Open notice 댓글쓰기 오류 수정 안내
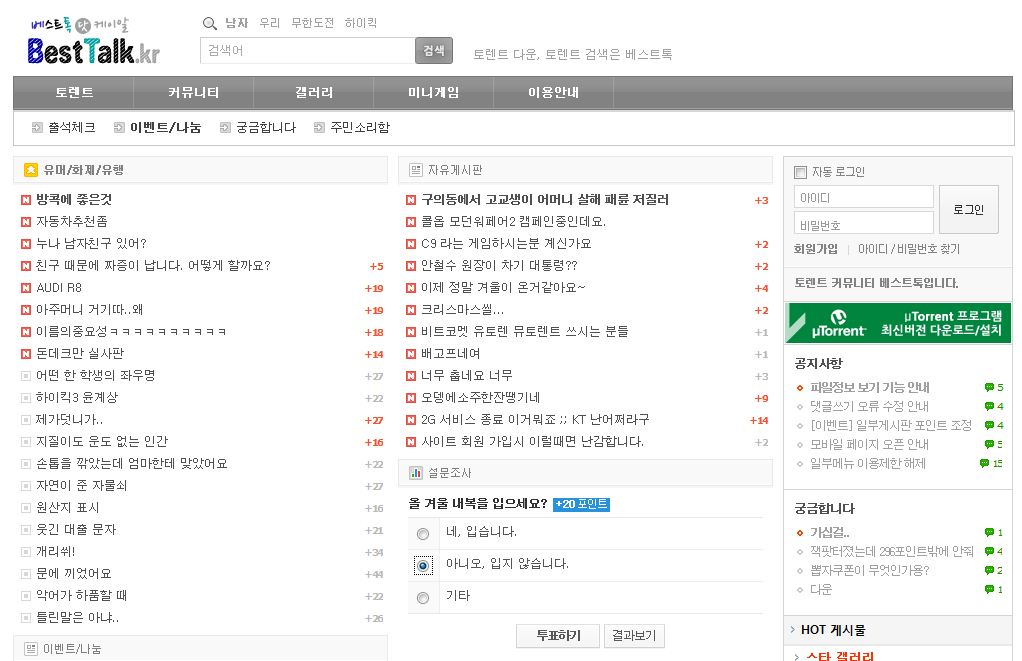 click(x=869, y=406)
